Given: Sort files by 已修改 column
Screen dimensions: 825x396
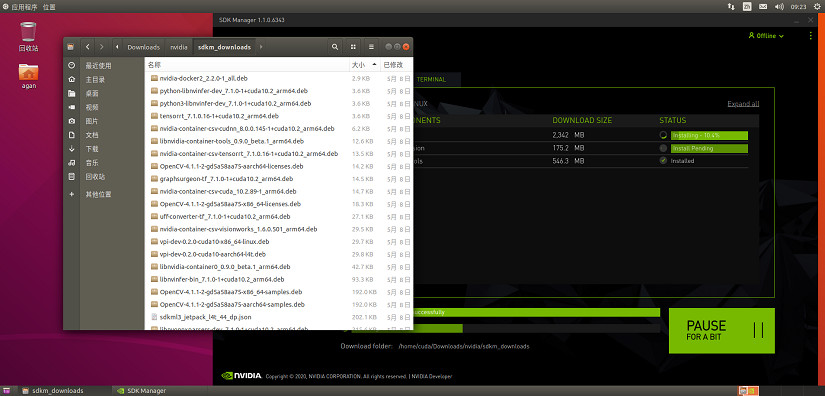Looking at the screenshot, I should 396,65.
